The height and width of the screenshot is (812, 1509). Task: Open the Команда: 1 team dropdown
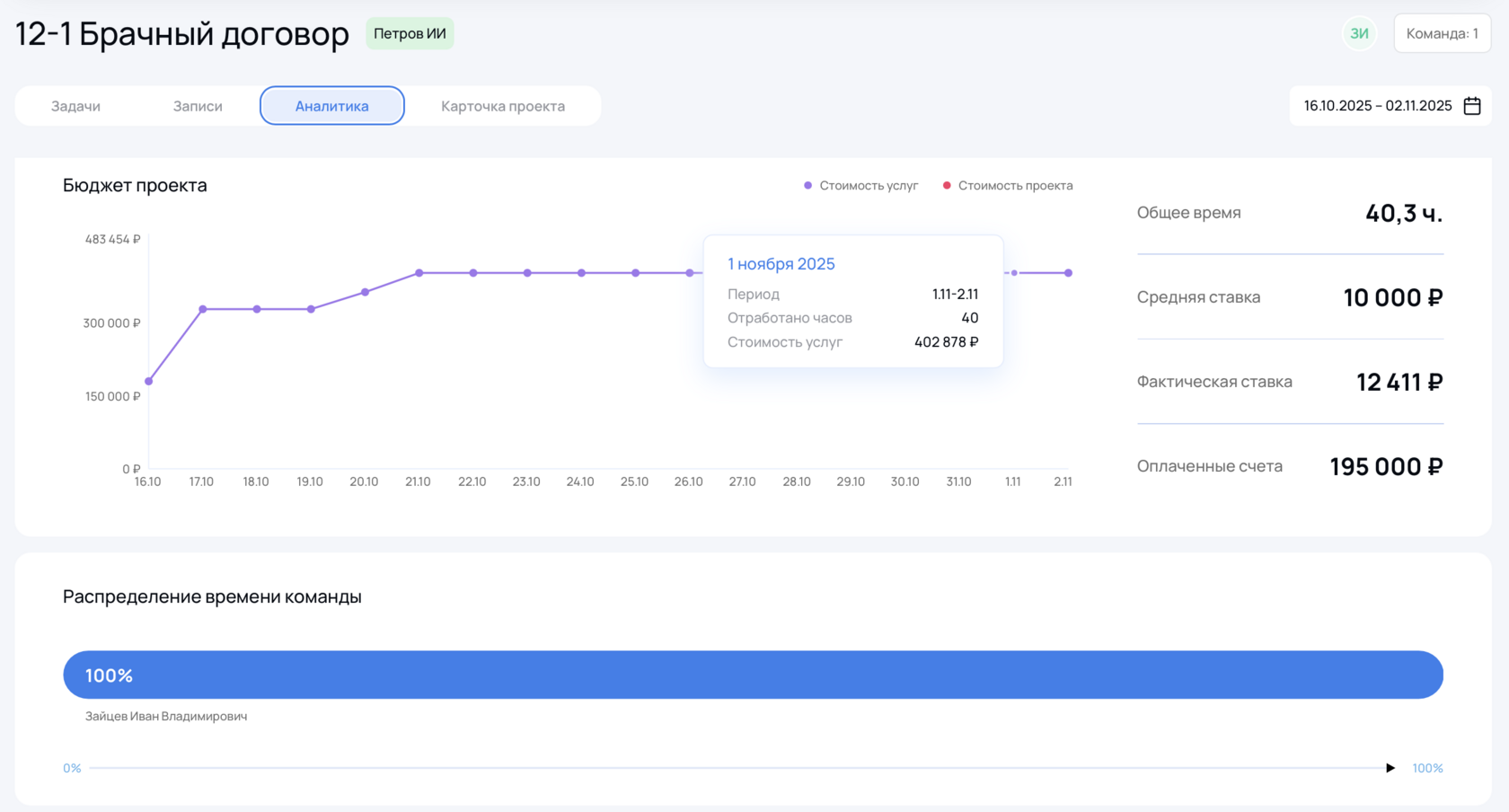tap(1442, 34)
